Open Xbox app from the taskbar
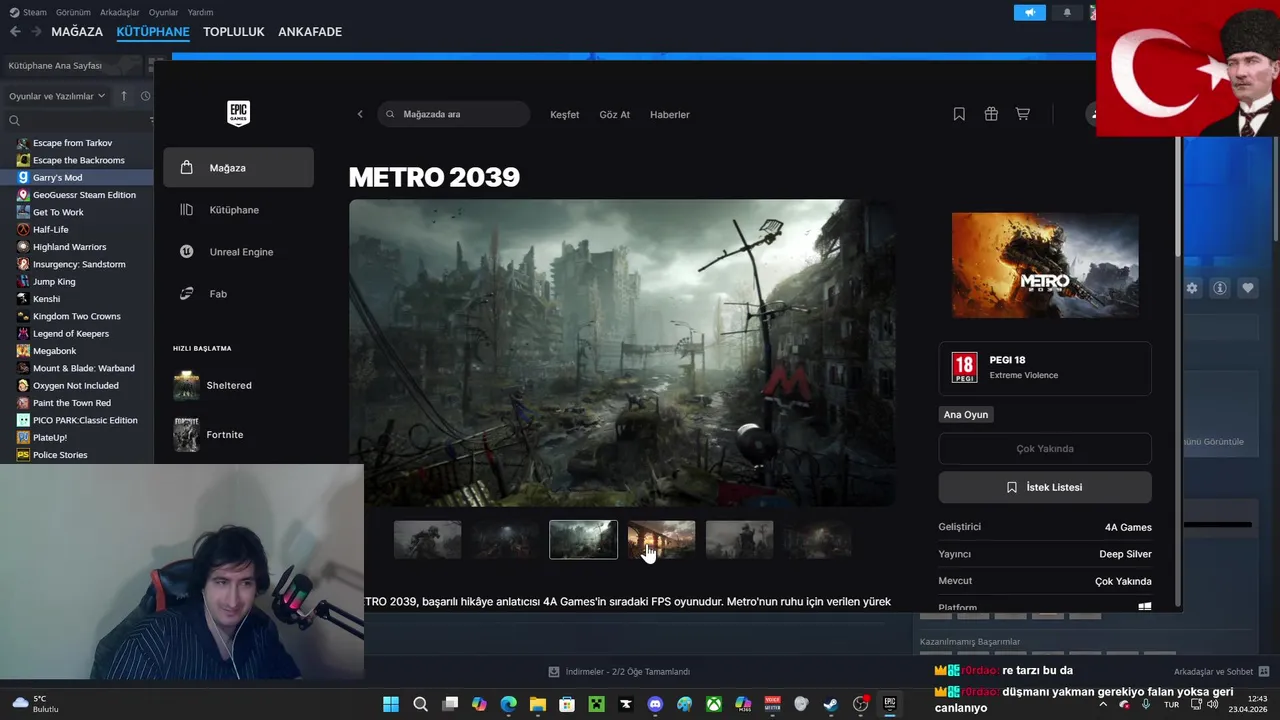The width and height of the screenshot is (1280, 720). coord(714,704)
